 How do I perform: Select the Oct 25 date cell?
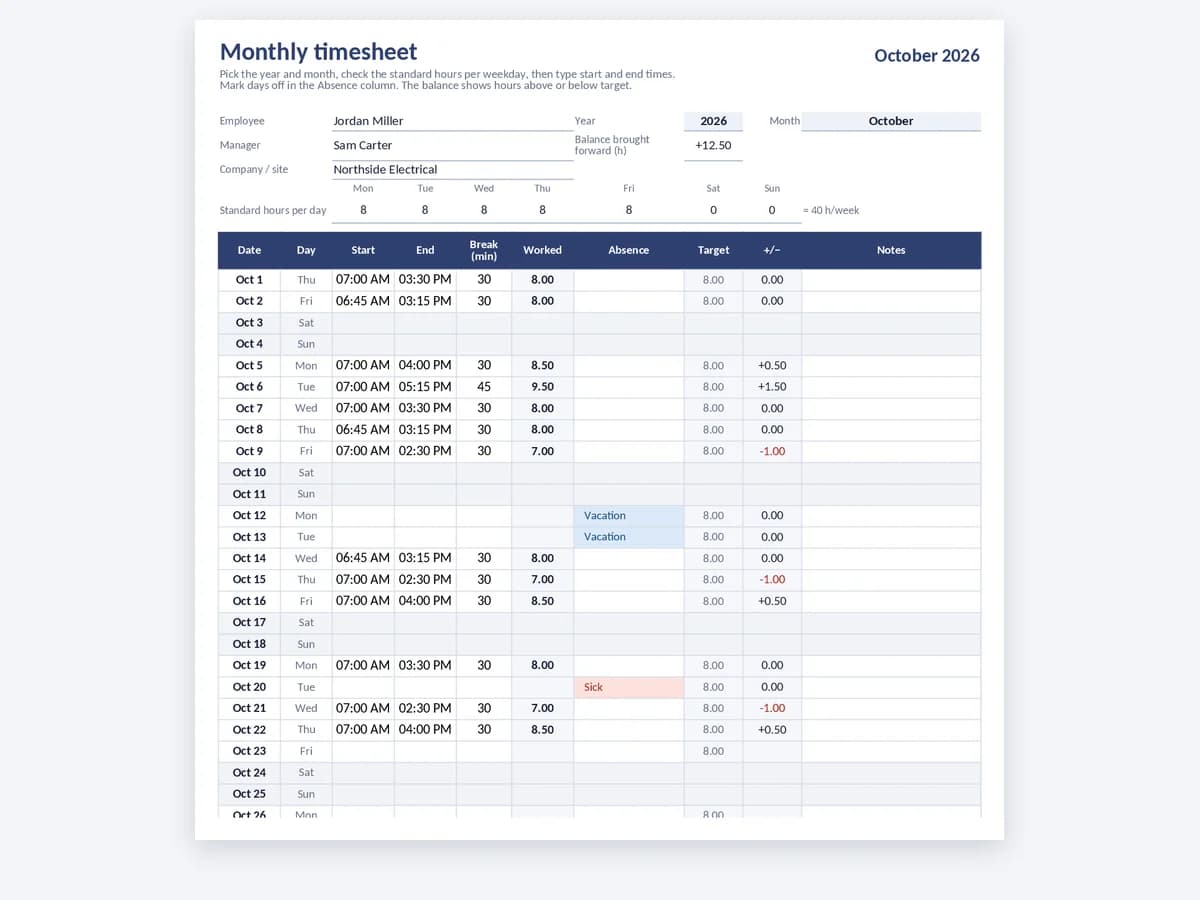coord(249,794)
